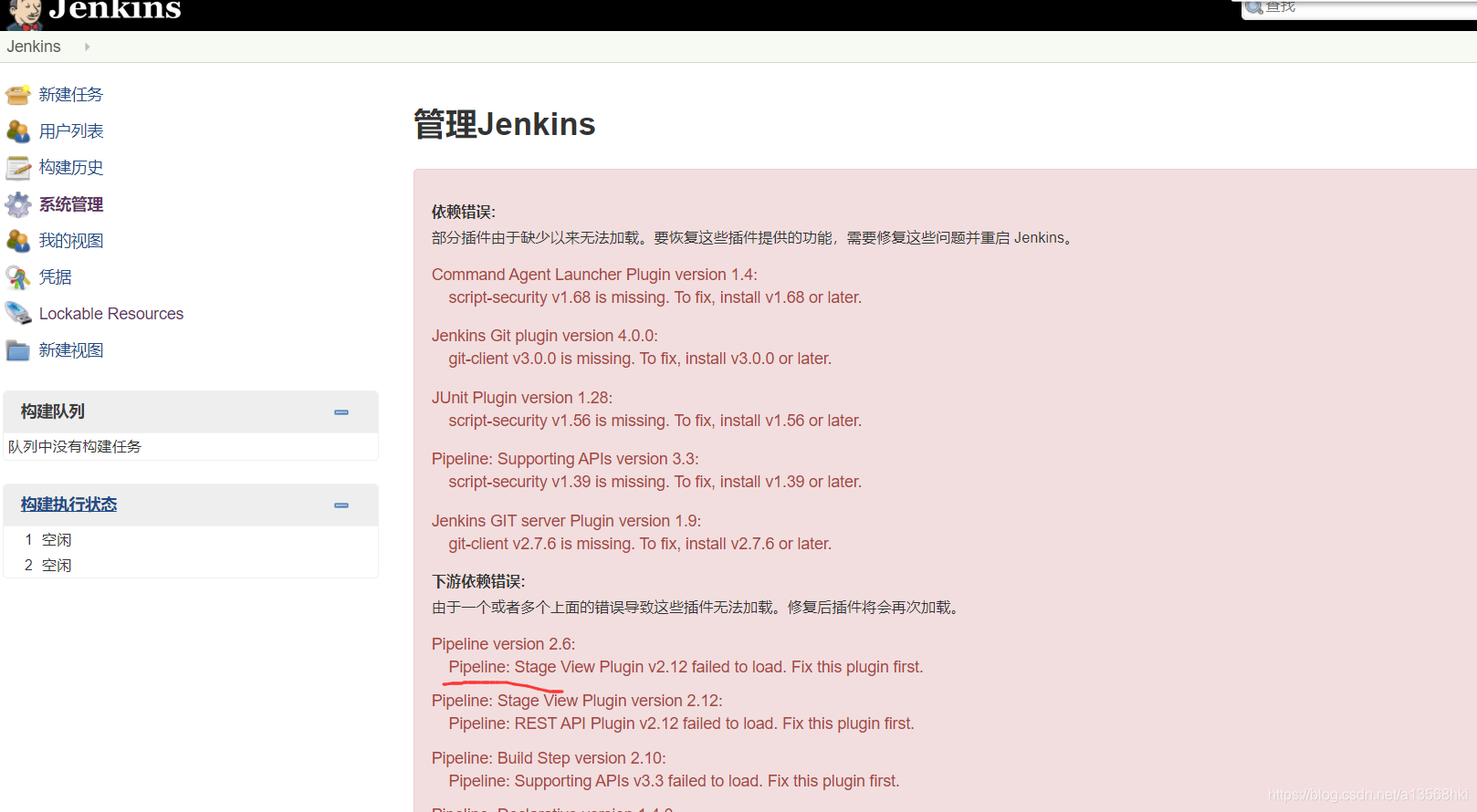This screenshot has height=812, width=1477.
Task: Open the 构建执行状态 heading link
Action: pyautogui.click(x=69, y=505)
